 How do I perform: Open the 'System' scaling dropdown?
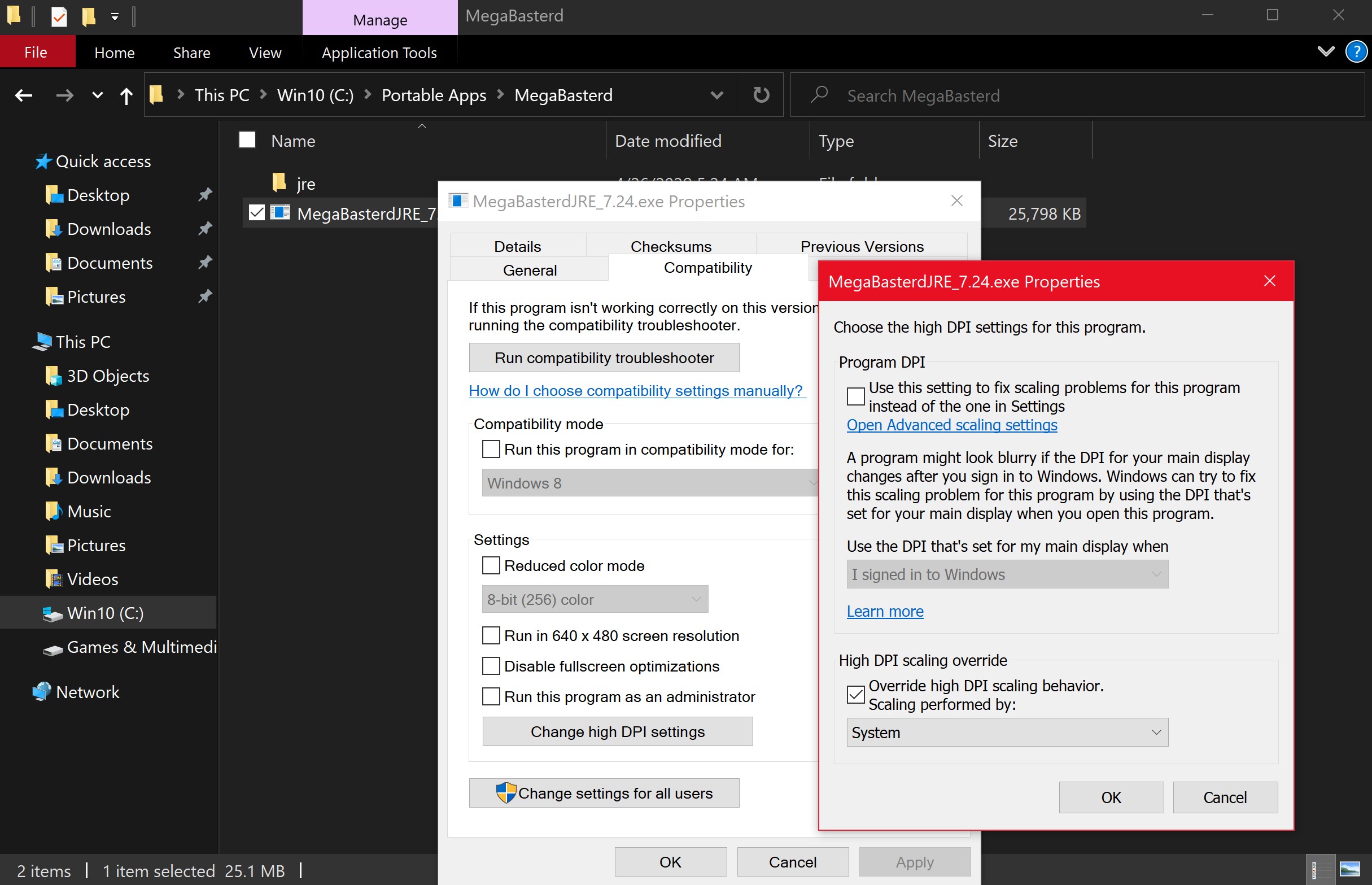(x=1006, y=732)
